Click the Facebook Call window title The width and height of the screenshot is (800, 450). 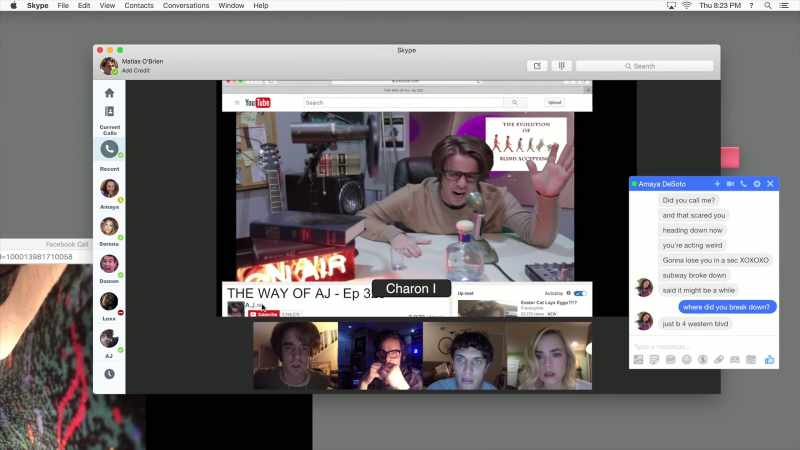[67, 244]
